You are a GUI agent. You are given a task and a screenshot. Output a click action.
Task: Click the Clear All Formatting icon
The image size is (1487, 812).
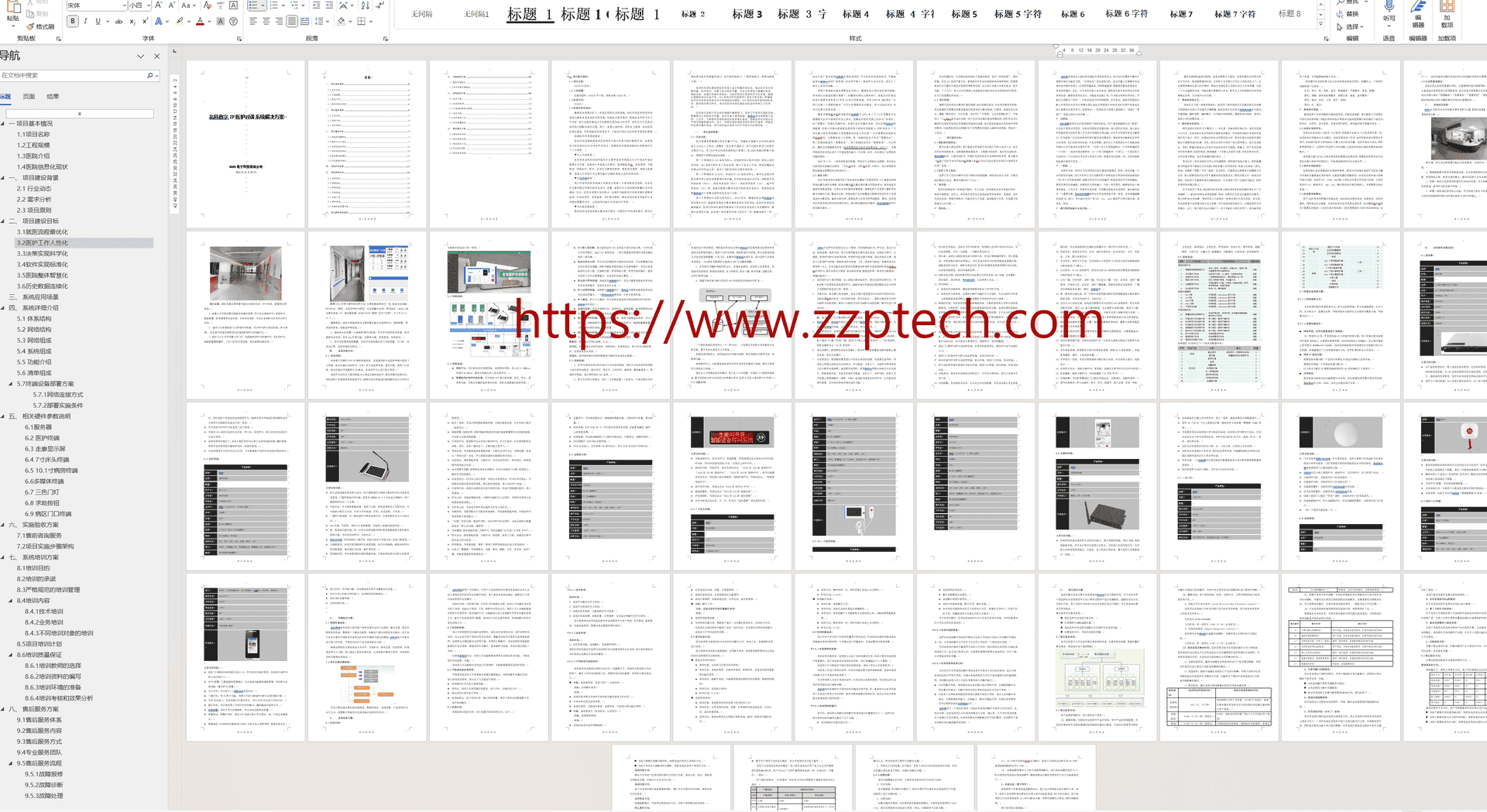207,5
